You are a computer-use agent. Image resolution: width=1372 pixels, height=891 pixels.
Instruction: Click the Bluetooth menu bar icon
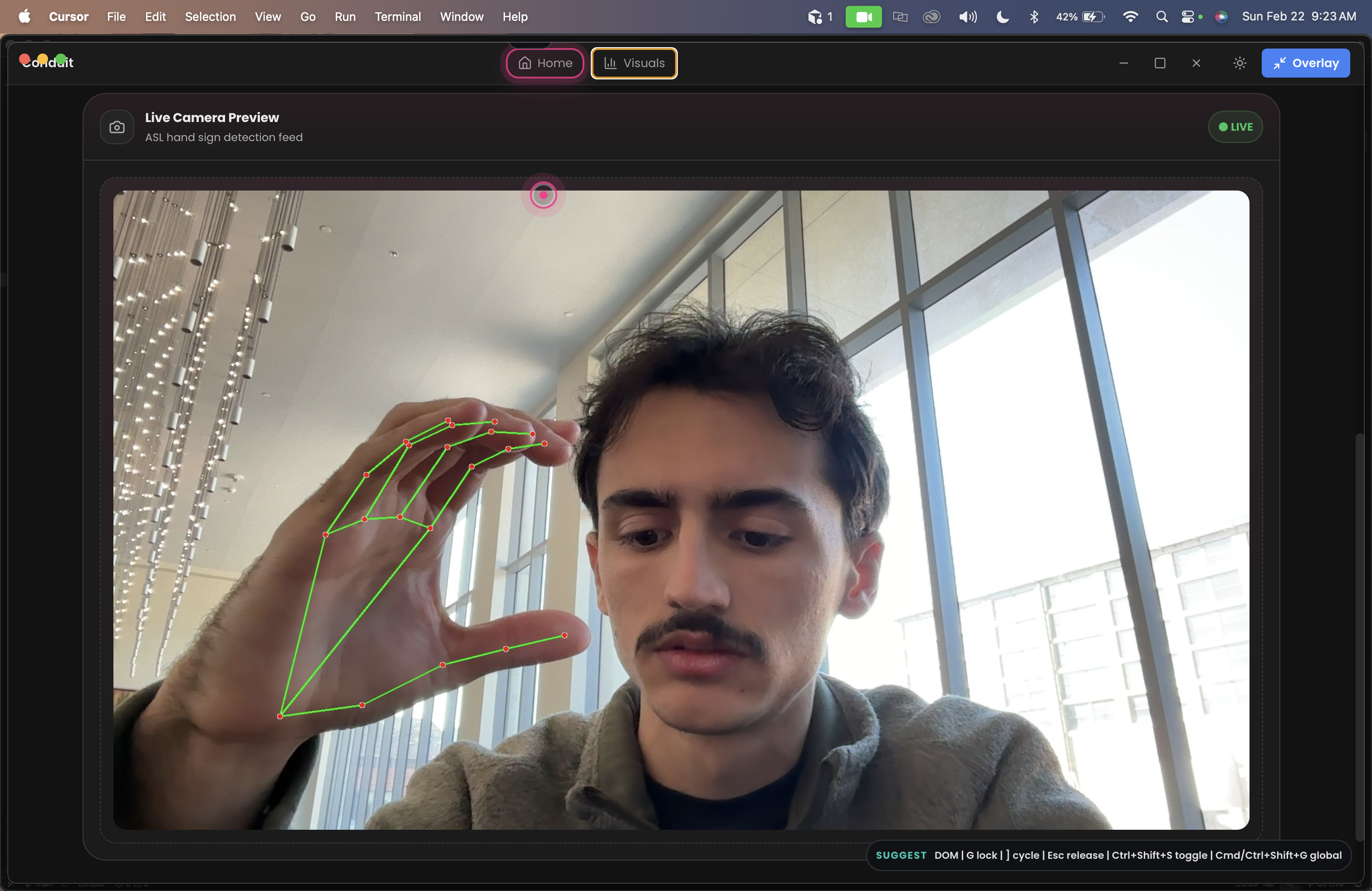(x=1034, y=17)
